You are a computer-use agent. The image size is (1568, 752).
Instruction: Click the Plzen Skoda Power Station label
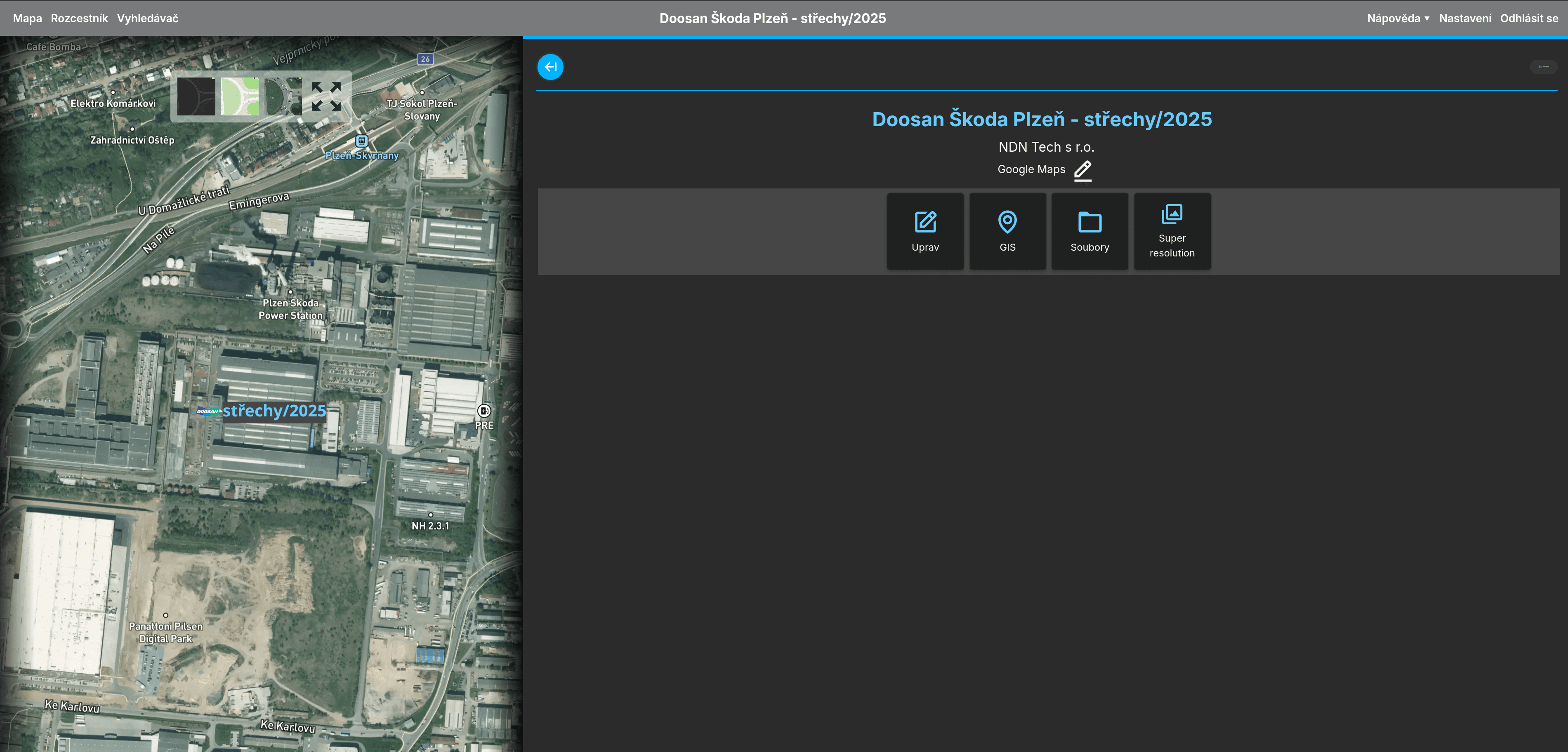point(290,309)
